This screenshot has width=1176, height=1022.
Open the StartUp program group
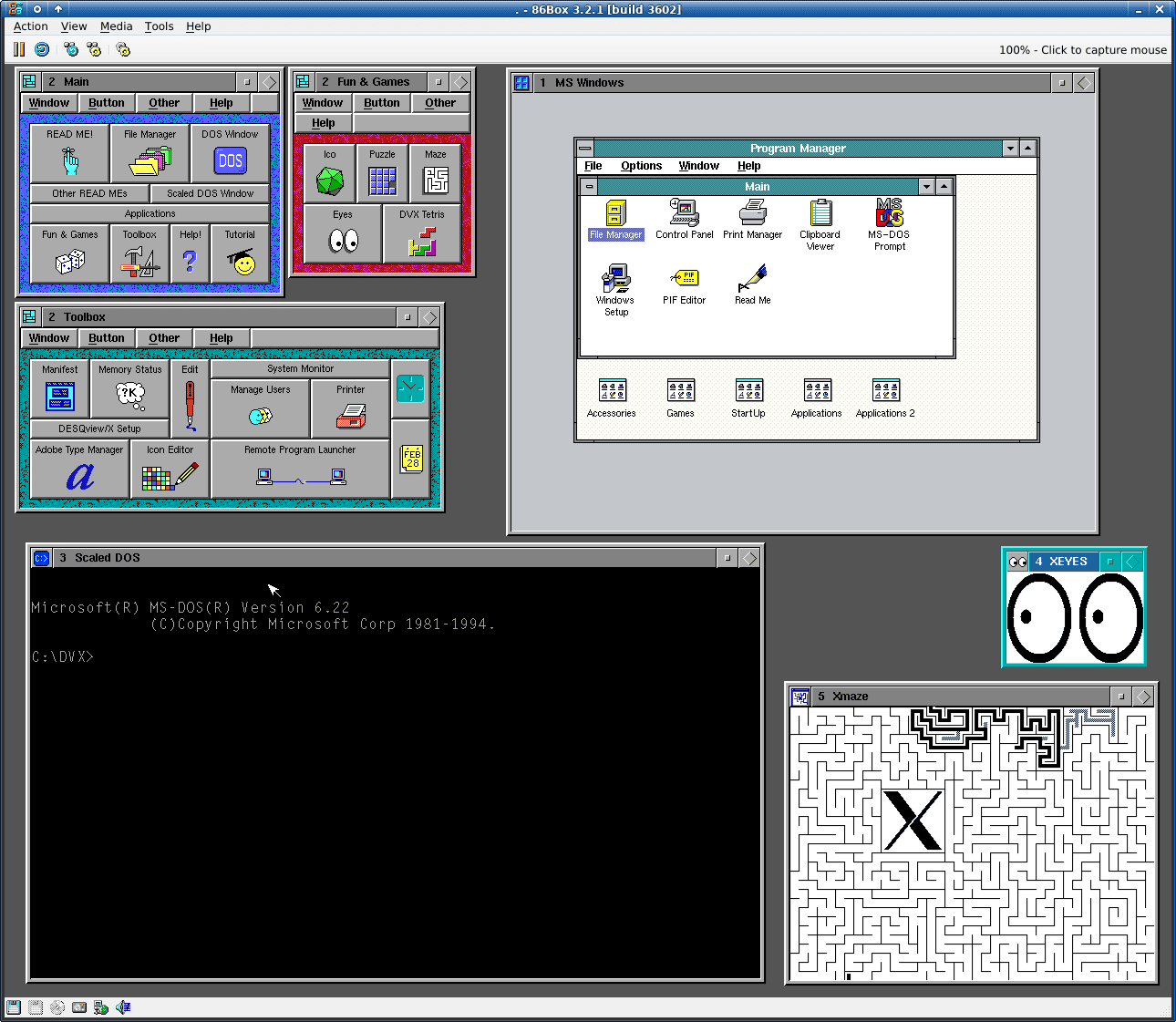pos(748,397)
